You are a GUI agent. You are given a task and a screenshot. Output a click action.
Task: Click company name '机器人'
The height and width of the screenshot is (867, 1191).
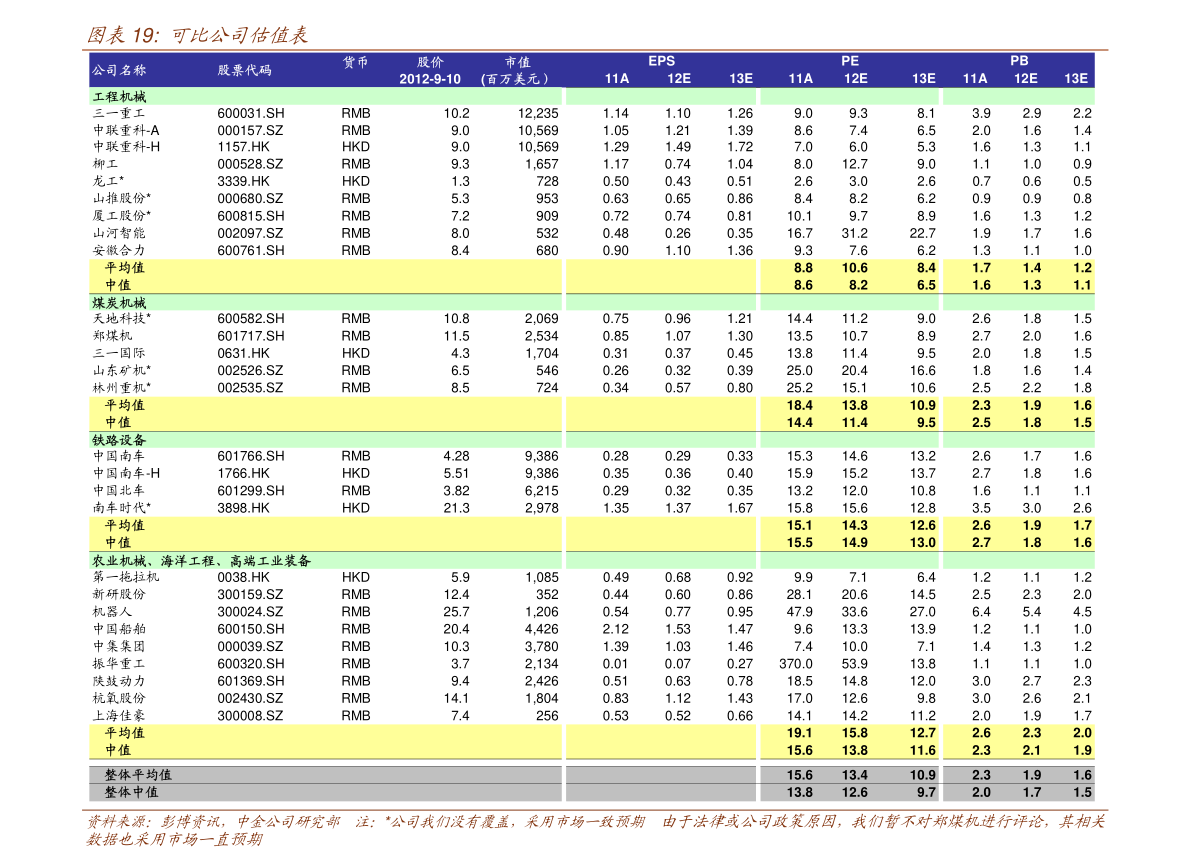(112, 612)
